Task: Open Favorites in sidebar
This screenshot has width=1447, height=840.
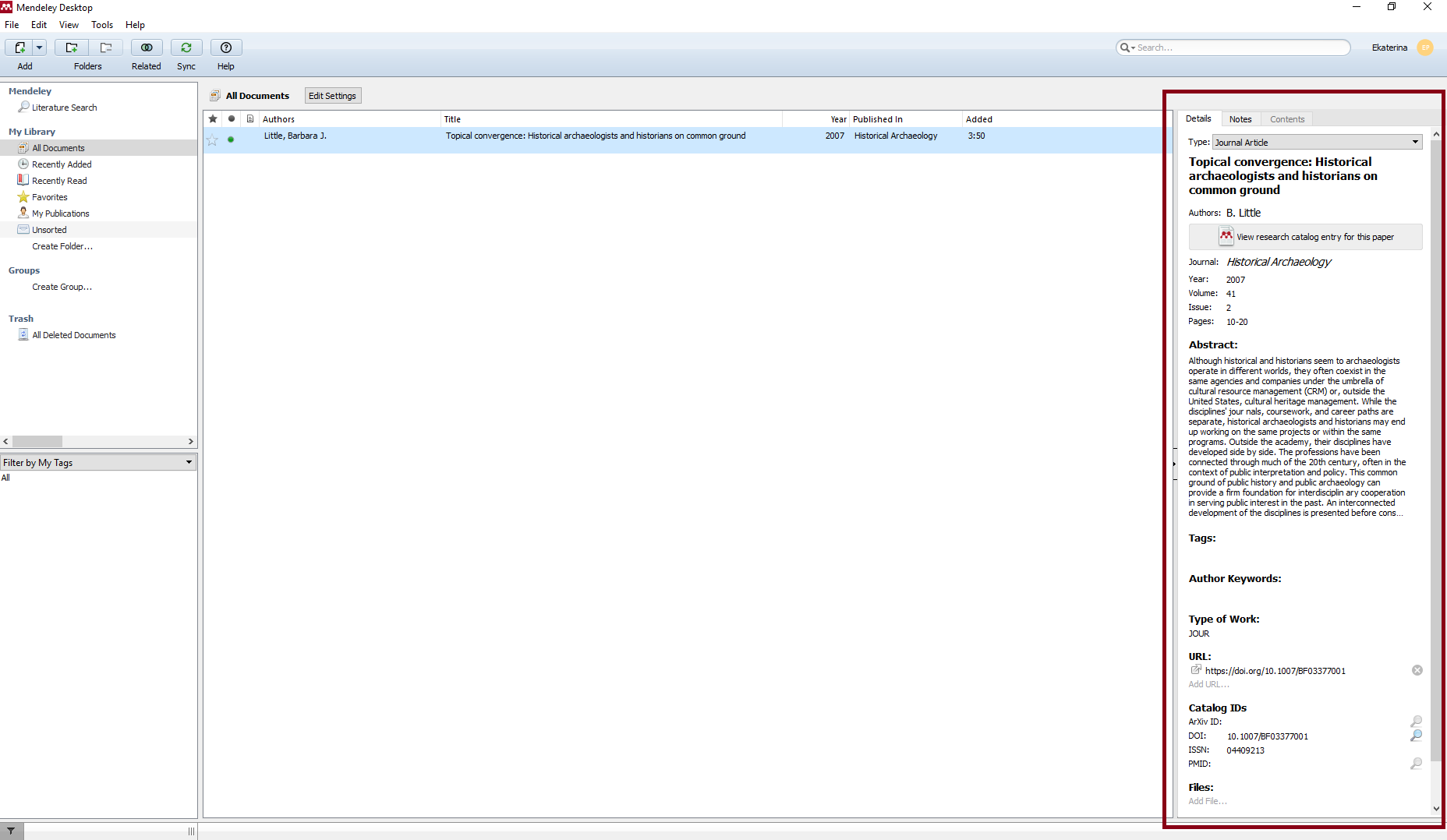Action: (x=49, y=197)
